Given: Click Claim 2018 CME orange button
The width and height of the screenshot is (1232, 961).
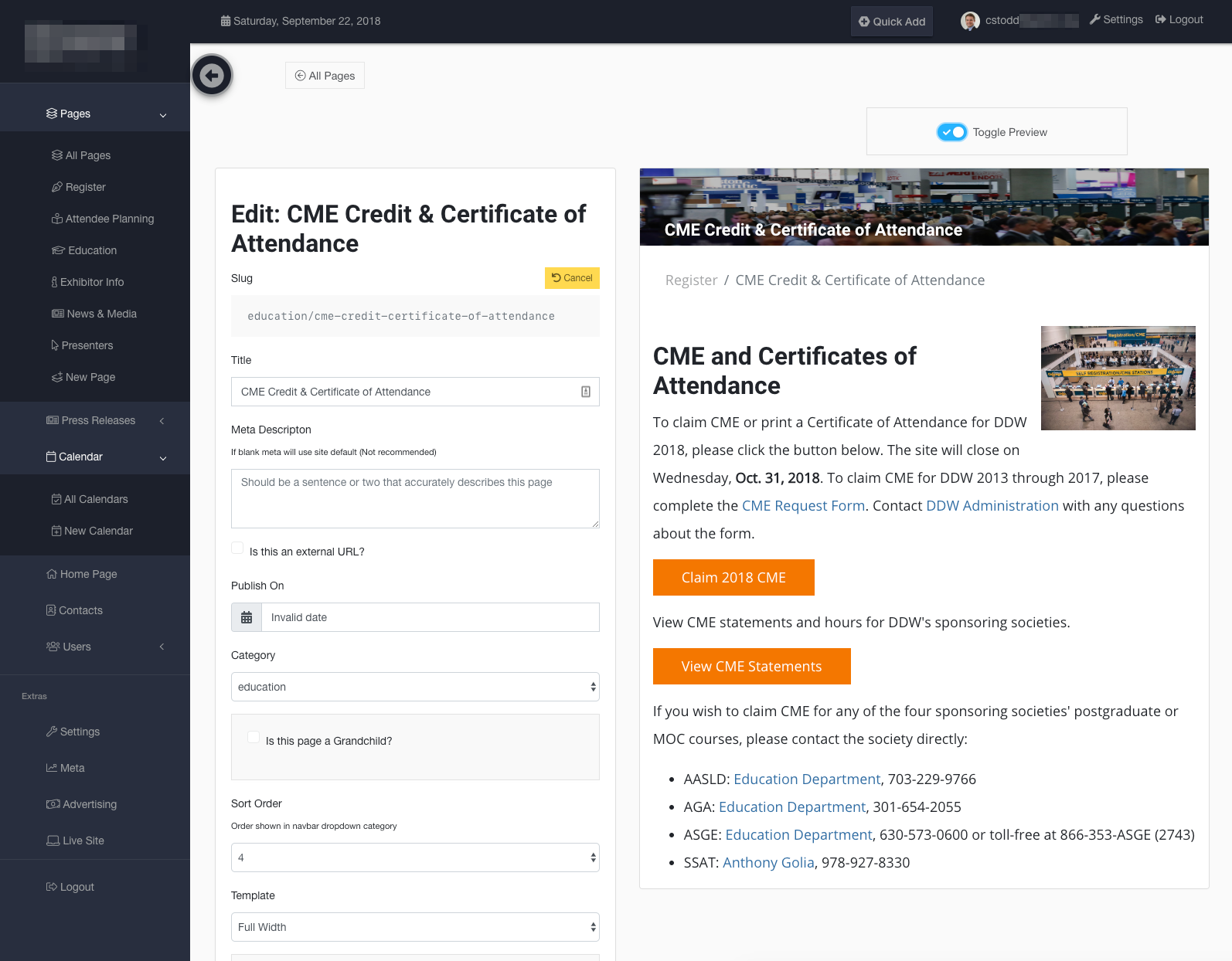Looking at the screenshot, I should coord(733,578).
